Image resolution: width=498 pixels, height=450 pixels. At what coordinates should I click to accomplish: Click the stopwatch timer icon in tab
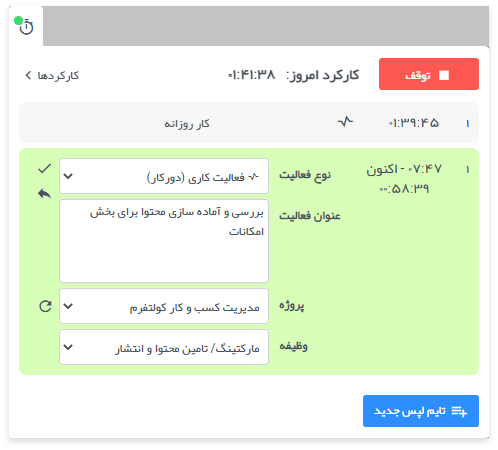pos(26,27)
